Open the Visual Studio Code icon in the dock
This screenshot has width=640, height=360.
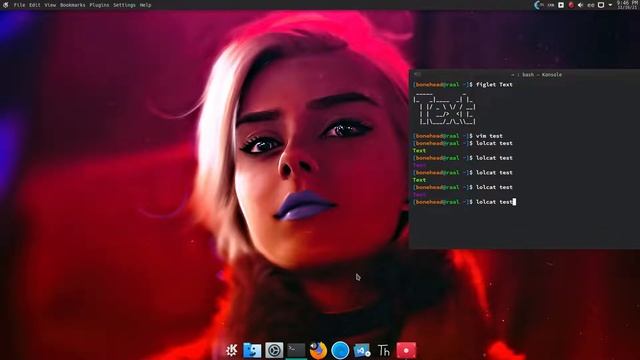pyautogui.click(x=362, y=350)
